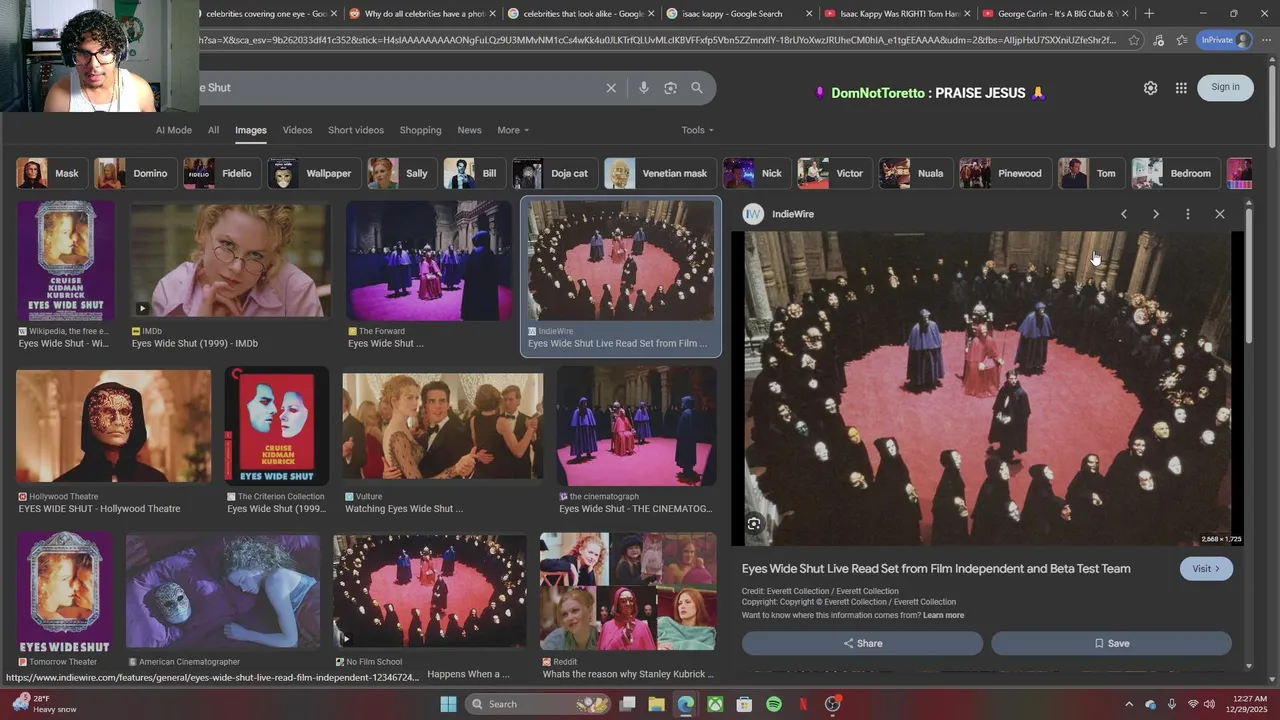Viewport: 1280px width, 720px height.
Task: Filter by Fidelio chip
Action: click(x=221, y=173)
